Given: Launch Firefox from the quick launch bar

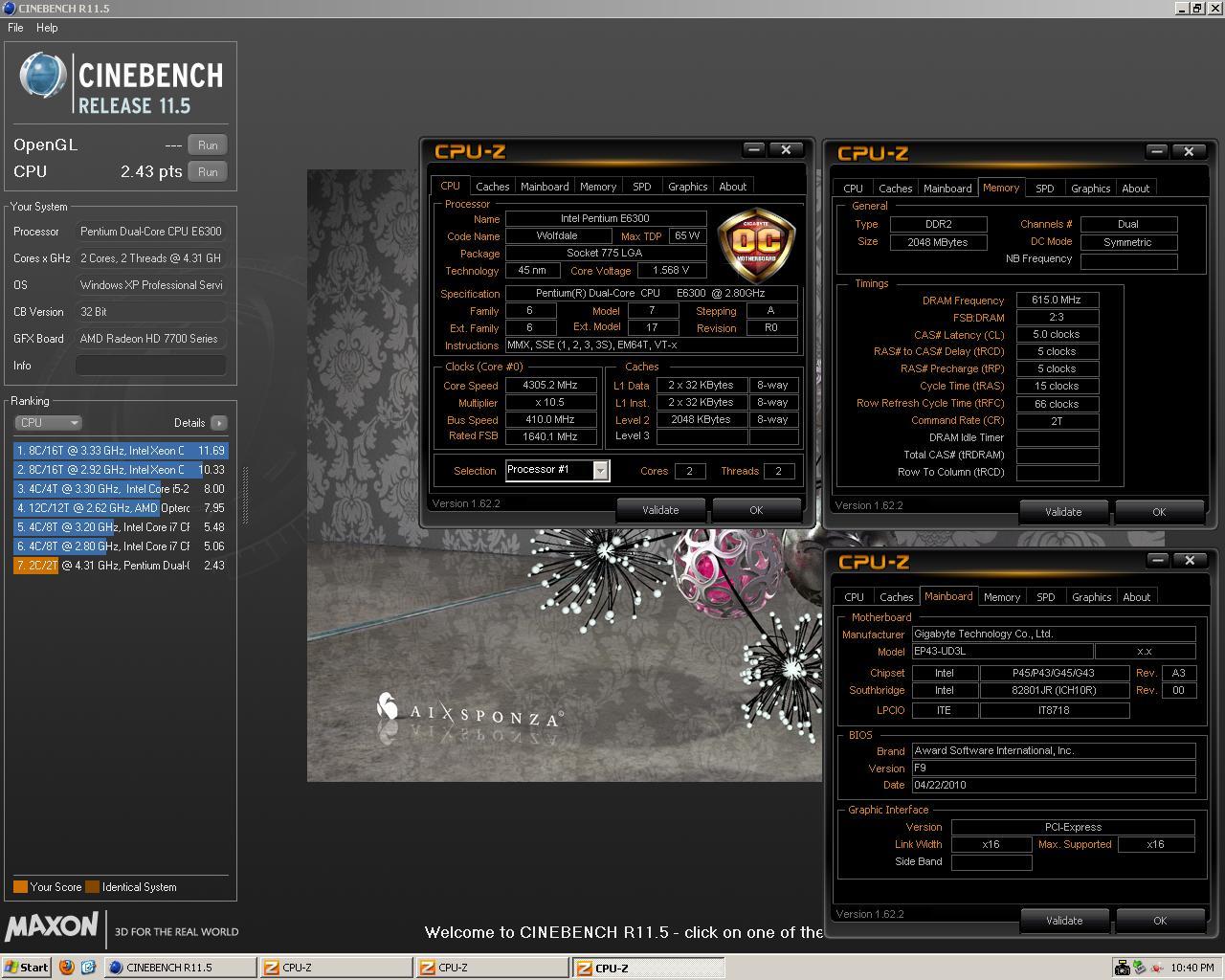Looking at the screenshot, I should coord(67,968).
